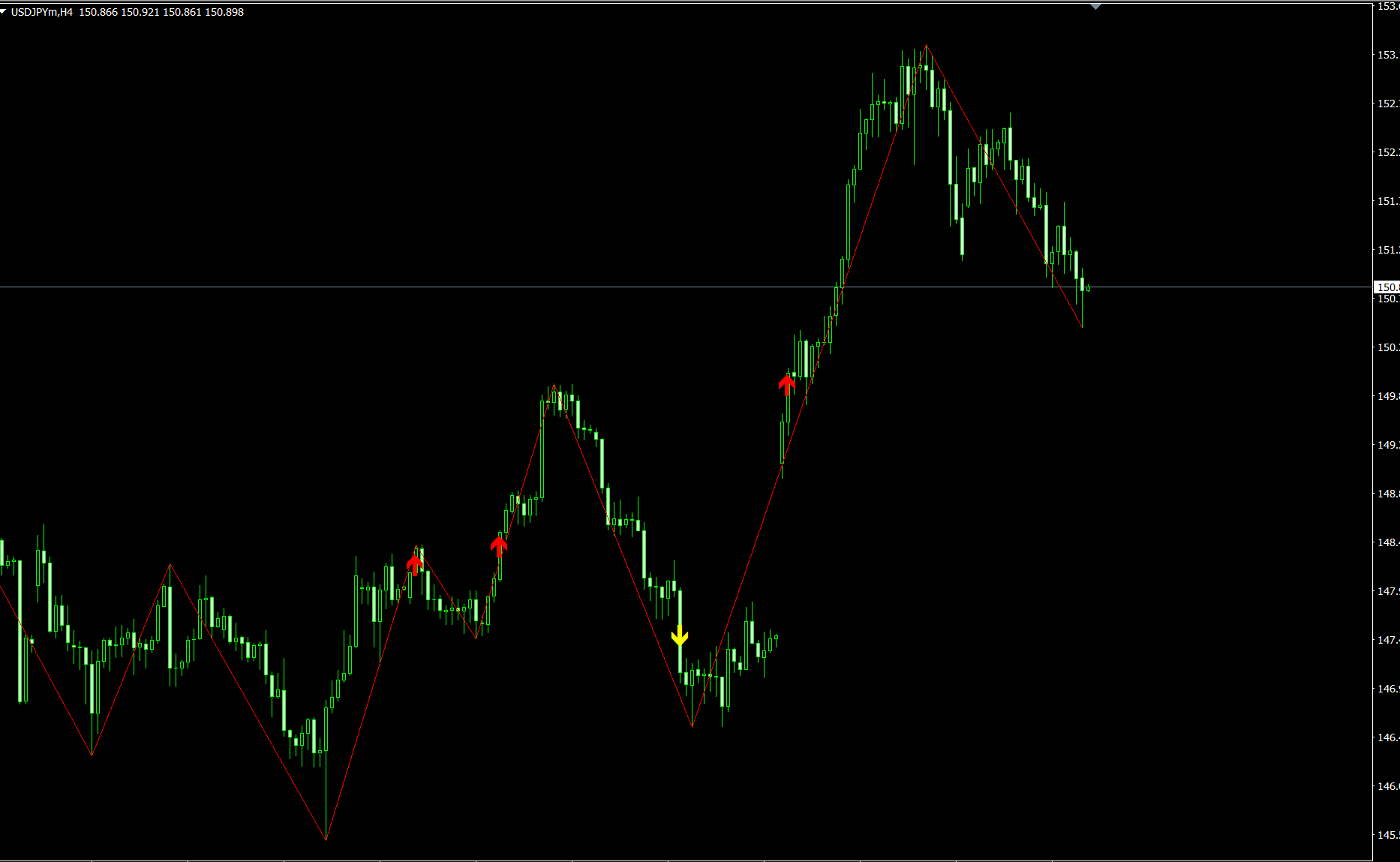Click the last zigzag endpoint at far right
The height and width of the screenshot is (862, 1400).
coord(1082,327)
